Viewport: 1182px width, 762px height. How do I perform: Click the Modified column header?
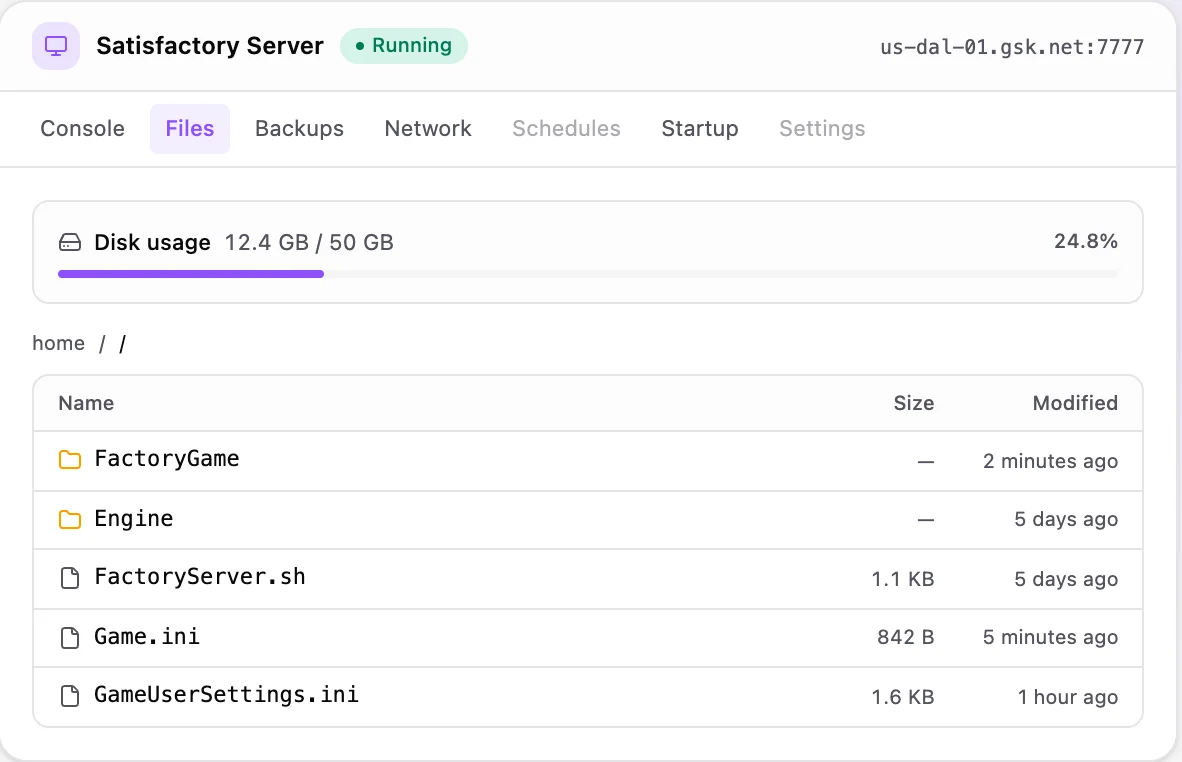tap(1075, 403)
